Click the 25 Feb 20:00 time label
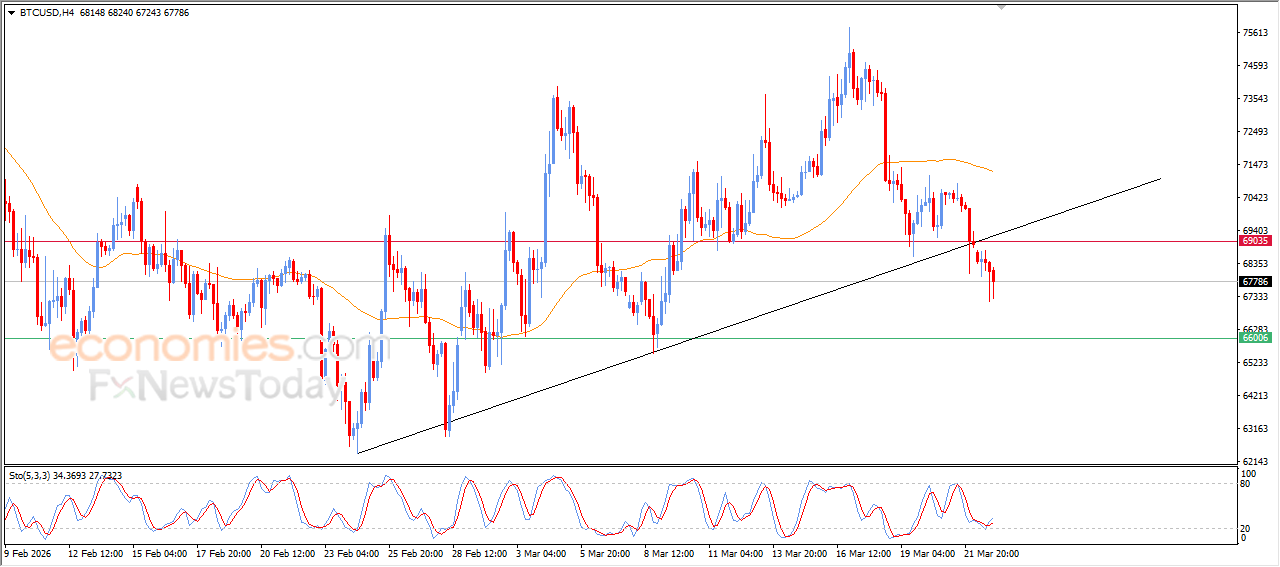The image size is (1280, 567). (416, 553)
